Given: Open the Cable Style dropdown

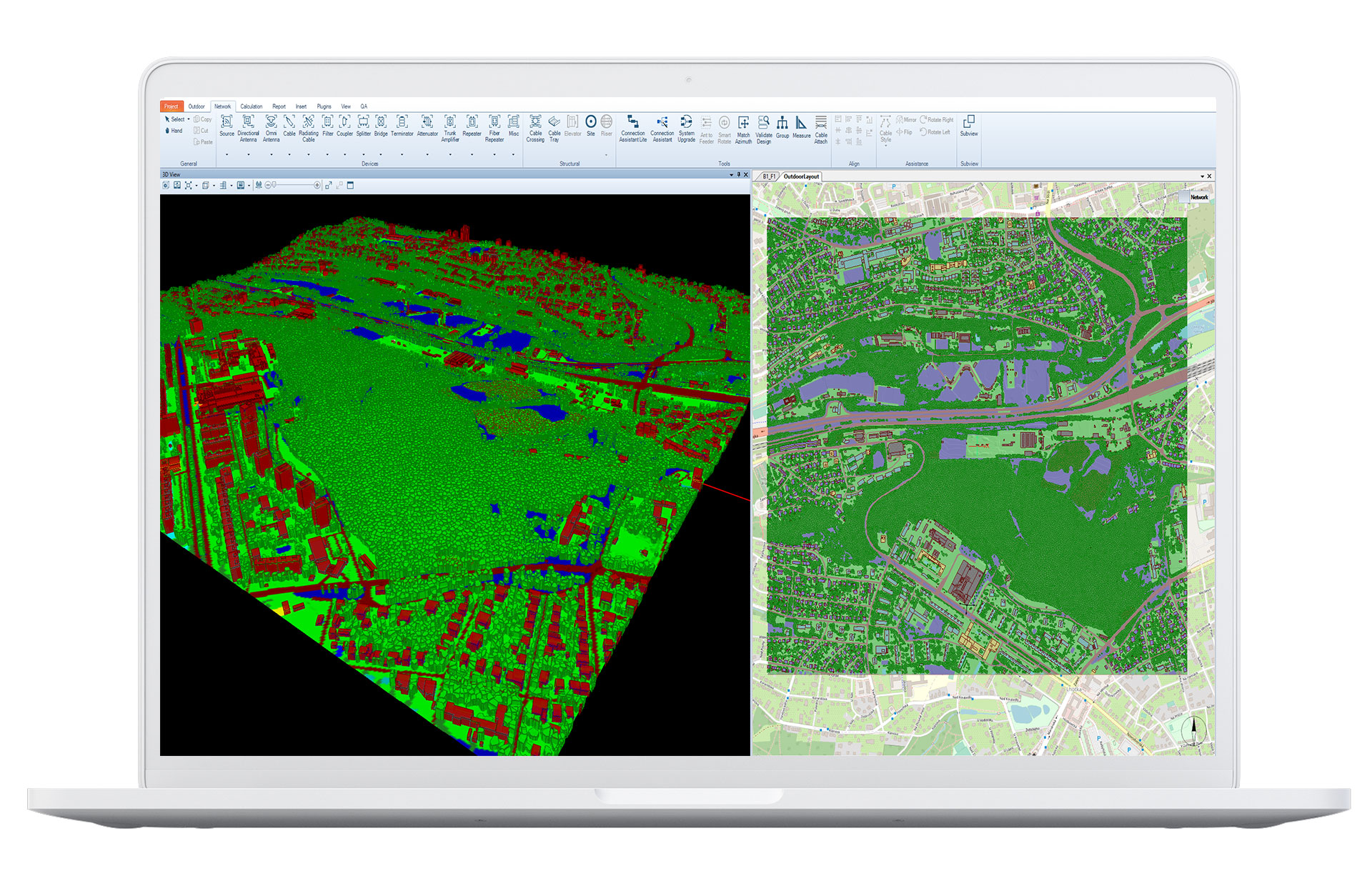Looking at the screenshot, I should (885, 145).
